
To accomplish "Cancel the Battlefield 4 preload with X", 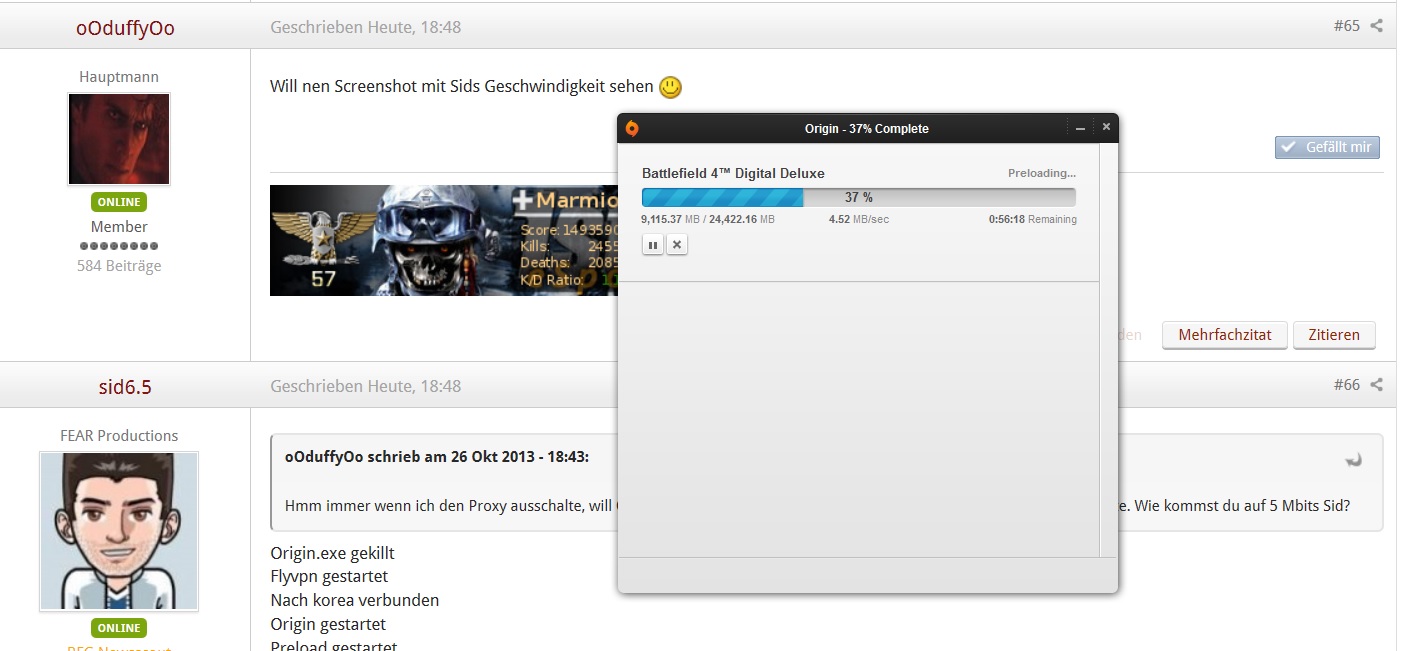I will (x=677, y=244).
